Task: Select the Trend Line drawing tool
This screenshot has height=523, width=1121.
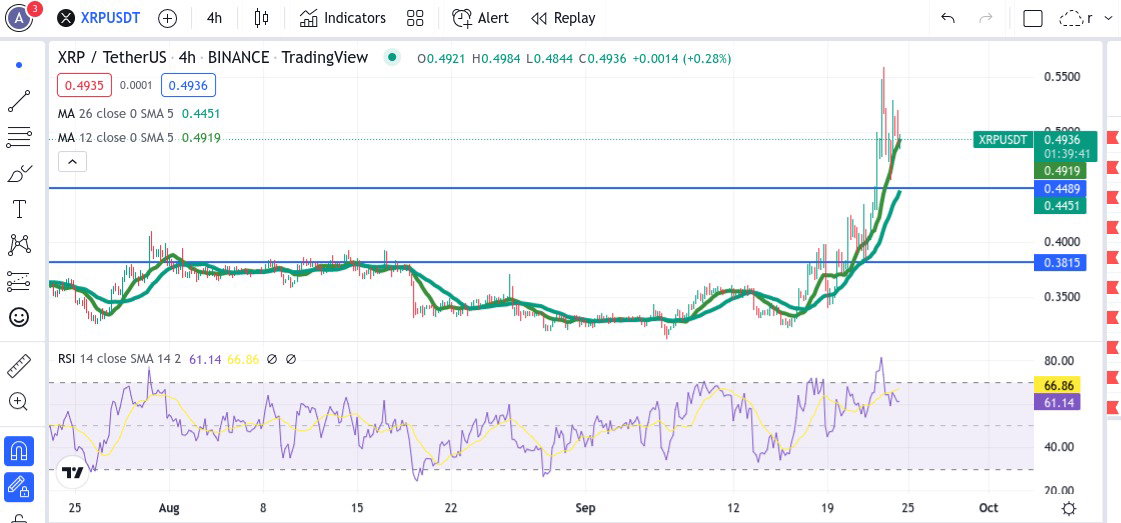Action: 19,101
